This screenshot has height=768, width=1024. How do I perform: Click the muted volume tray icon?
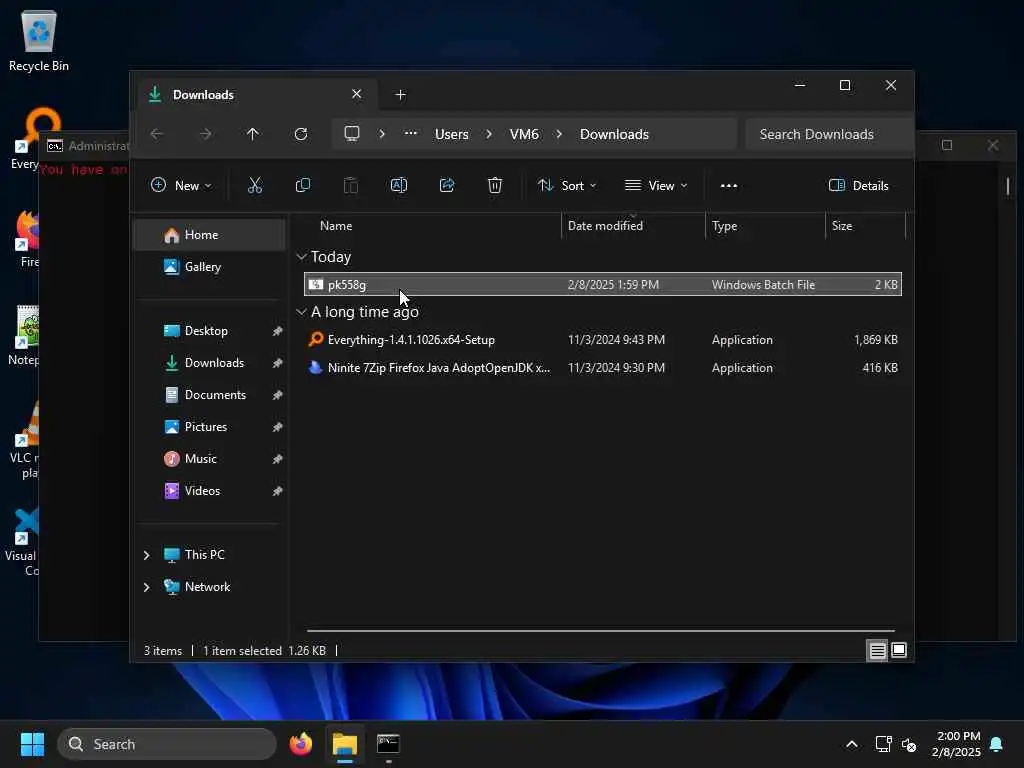tap(909, 744)
